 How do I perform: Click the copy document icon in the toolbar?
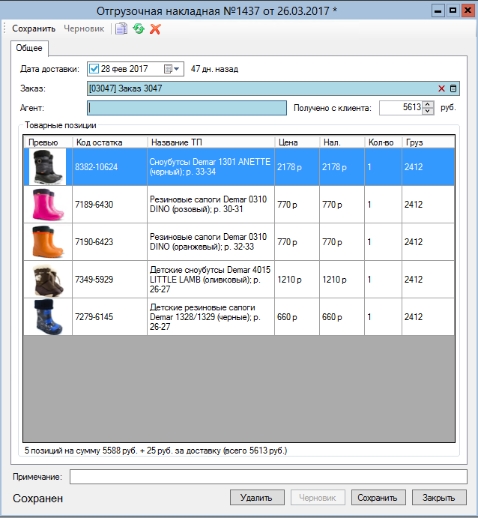121,29
